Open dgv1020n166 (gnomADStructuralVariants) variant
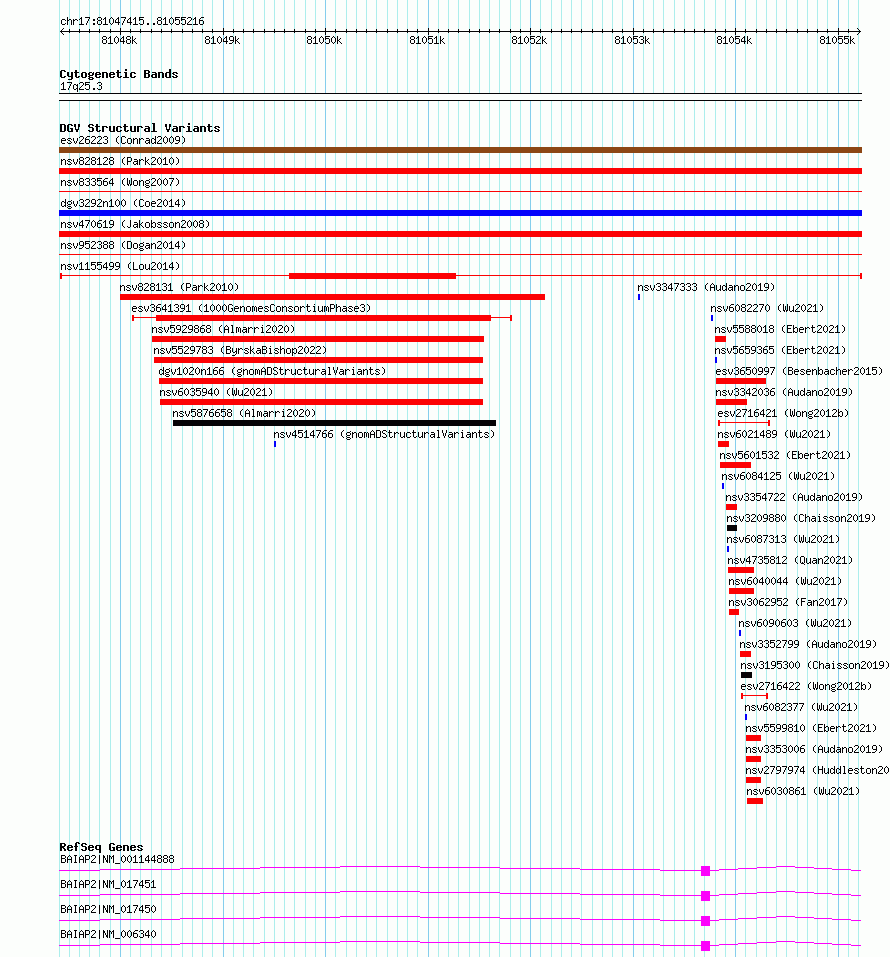The image size is (890, 957). (x=272, y=372)
